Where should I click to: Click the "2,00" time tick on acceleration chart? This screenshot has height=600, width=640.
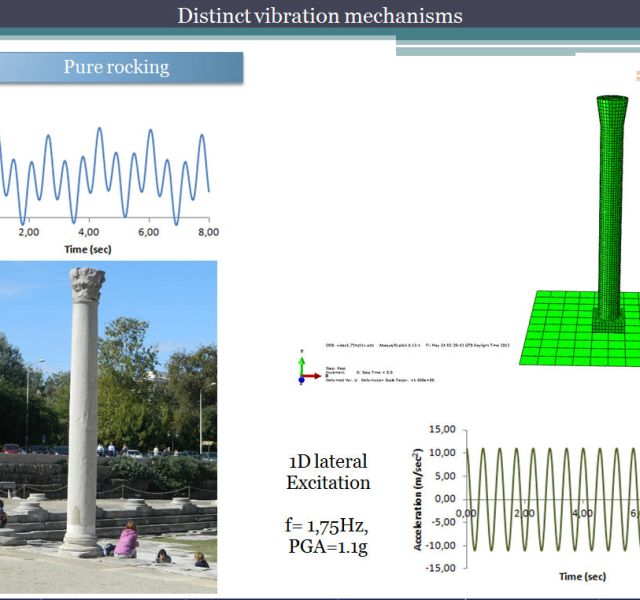(x=524, y=513)
